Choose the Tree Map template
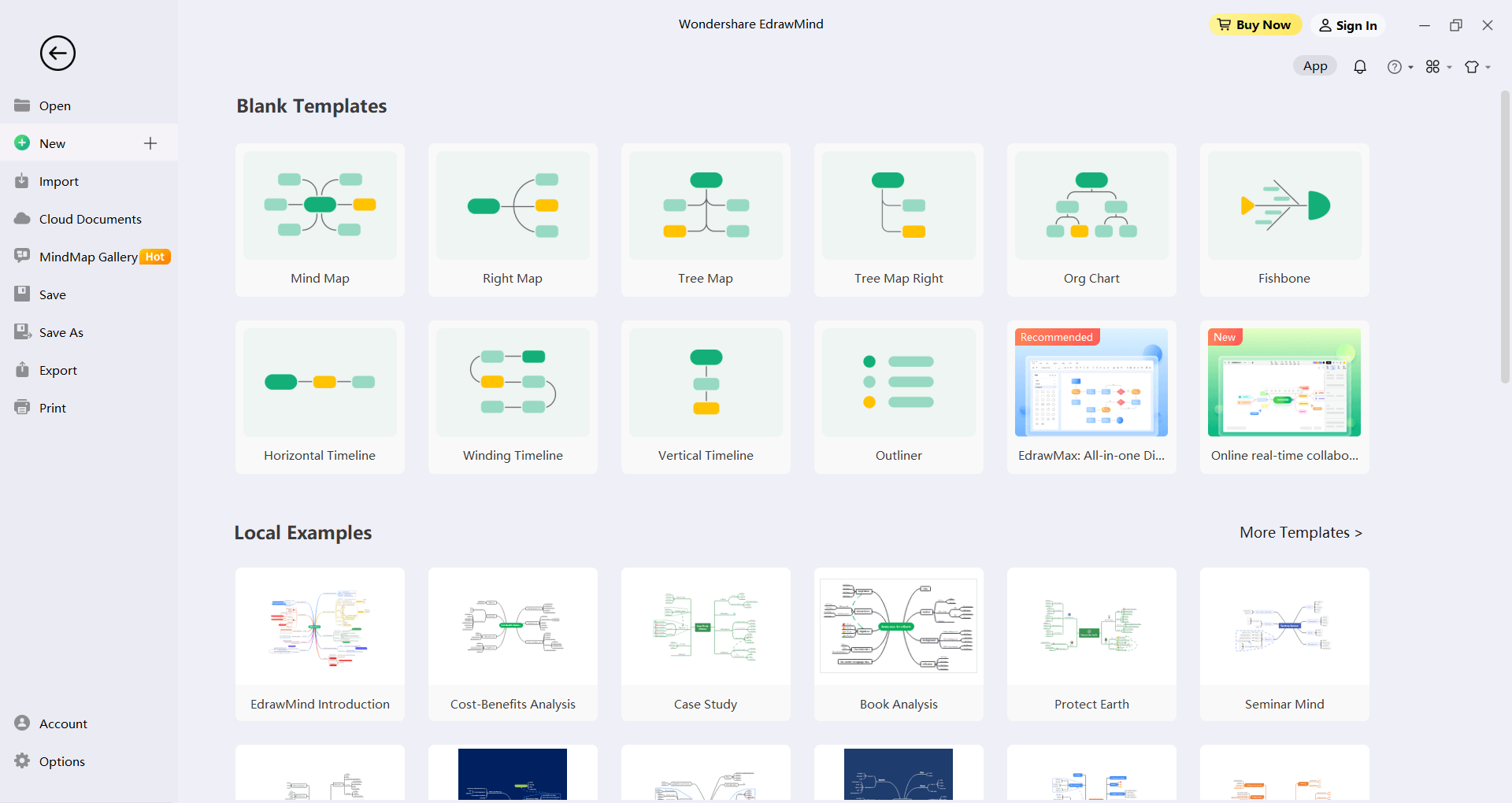This screenshot has height=803, width=1512. click(x=706, y=220)
